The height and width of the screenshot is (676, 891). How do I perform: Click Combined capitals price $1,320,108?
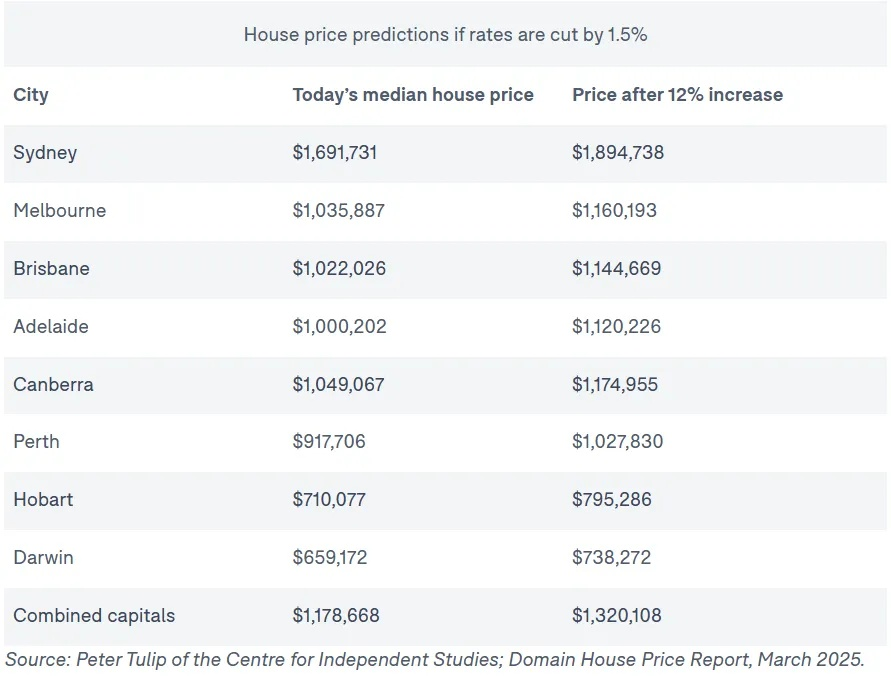pos(617,616)
